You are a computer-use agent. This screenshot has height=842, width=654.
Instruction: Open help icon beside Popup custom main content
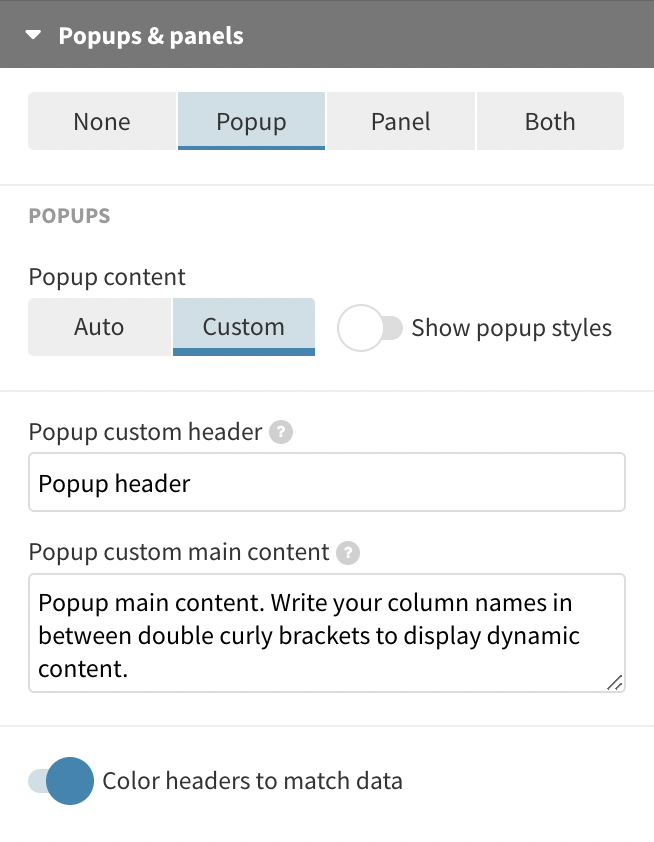point(348,553)
